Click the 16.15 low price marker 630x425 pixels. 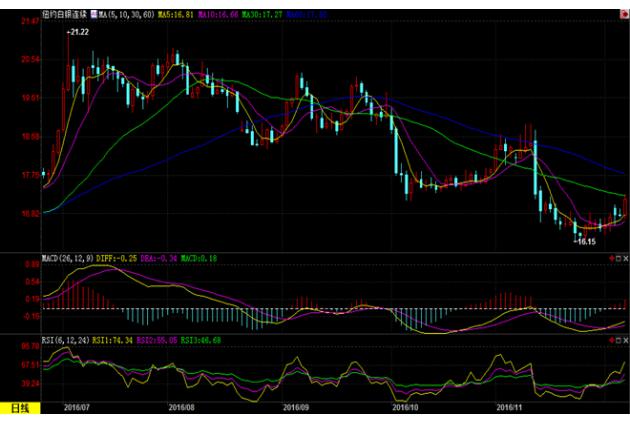point(583,241)
